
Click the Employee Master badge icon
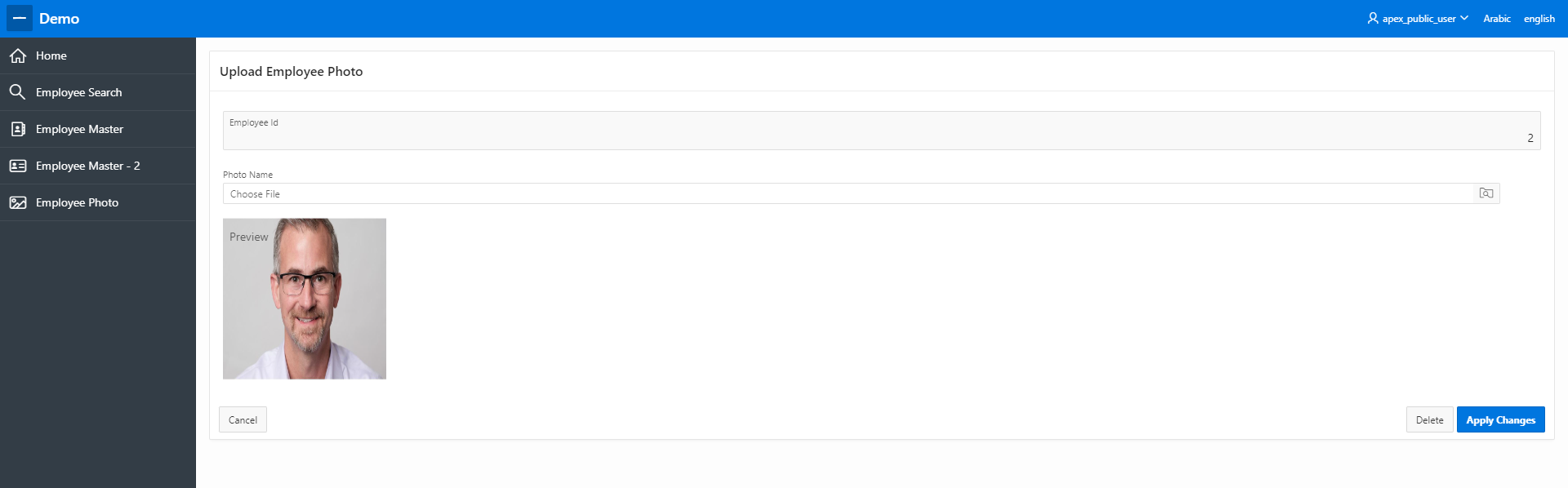tap(18, 129)
